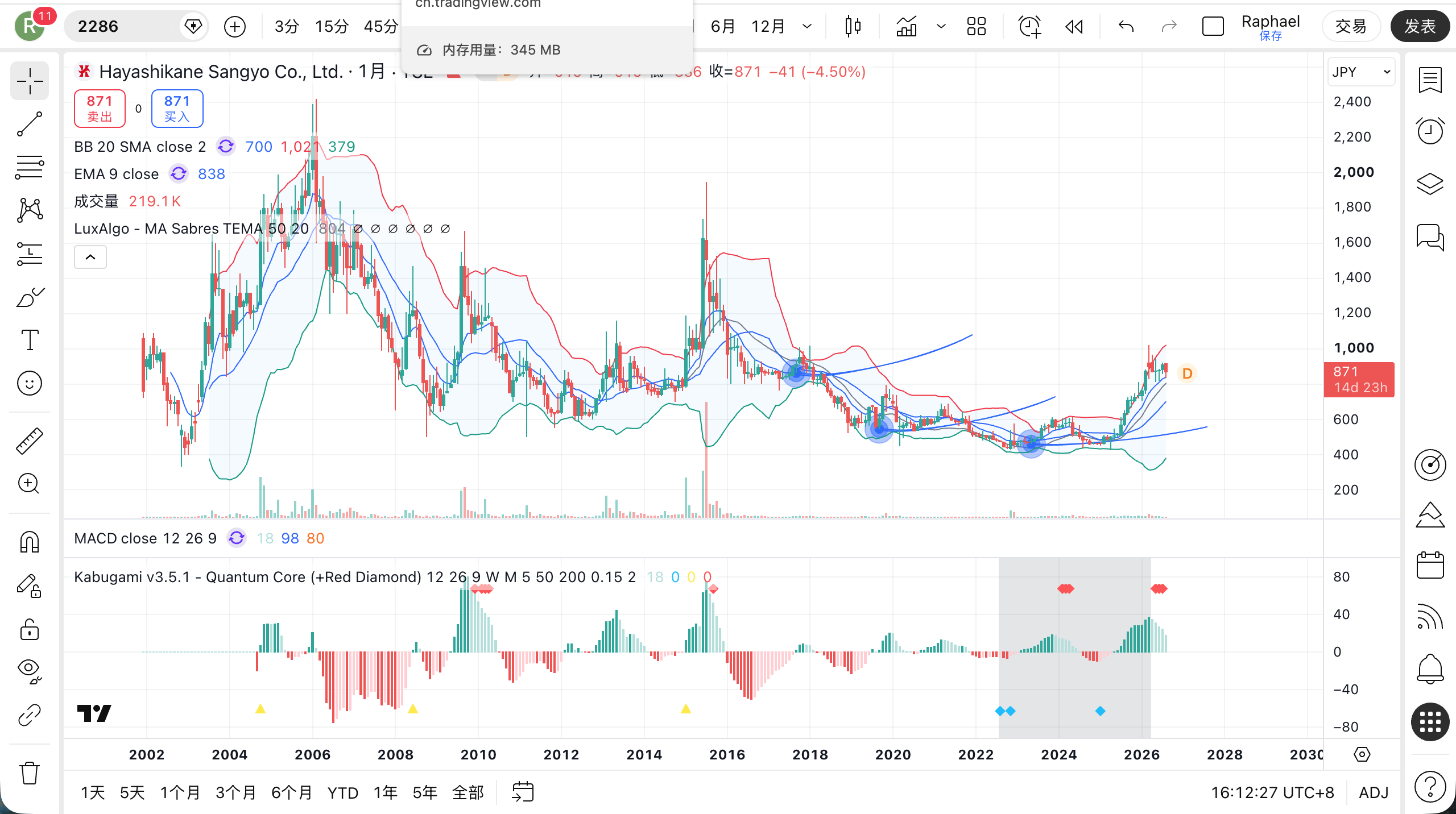This screenshot has width=1456, height=814.
Task: Open the time axis settings gear
Action: (x=1362, y=754)
